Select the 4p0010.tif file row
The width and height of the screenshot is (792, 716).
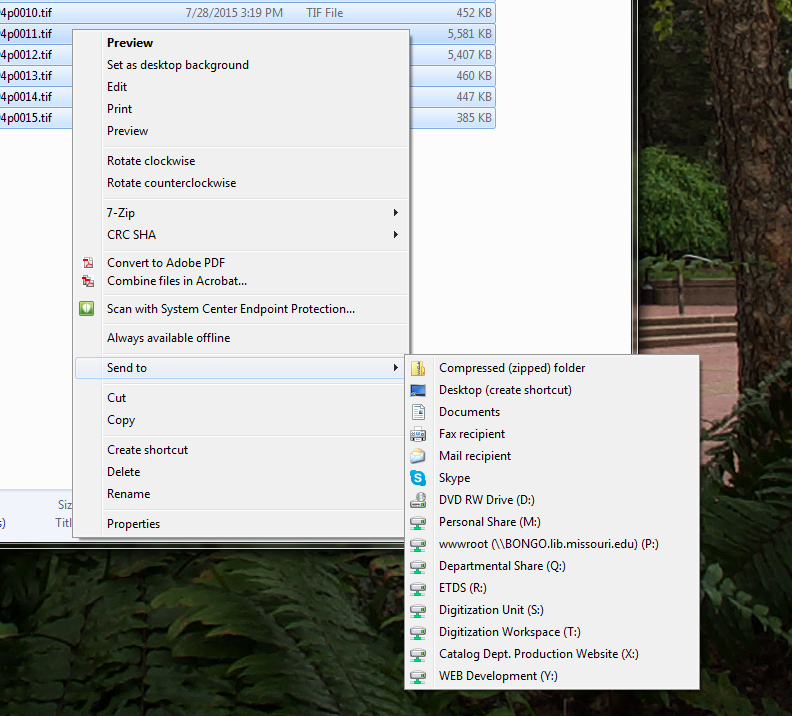tap(150, 12)
